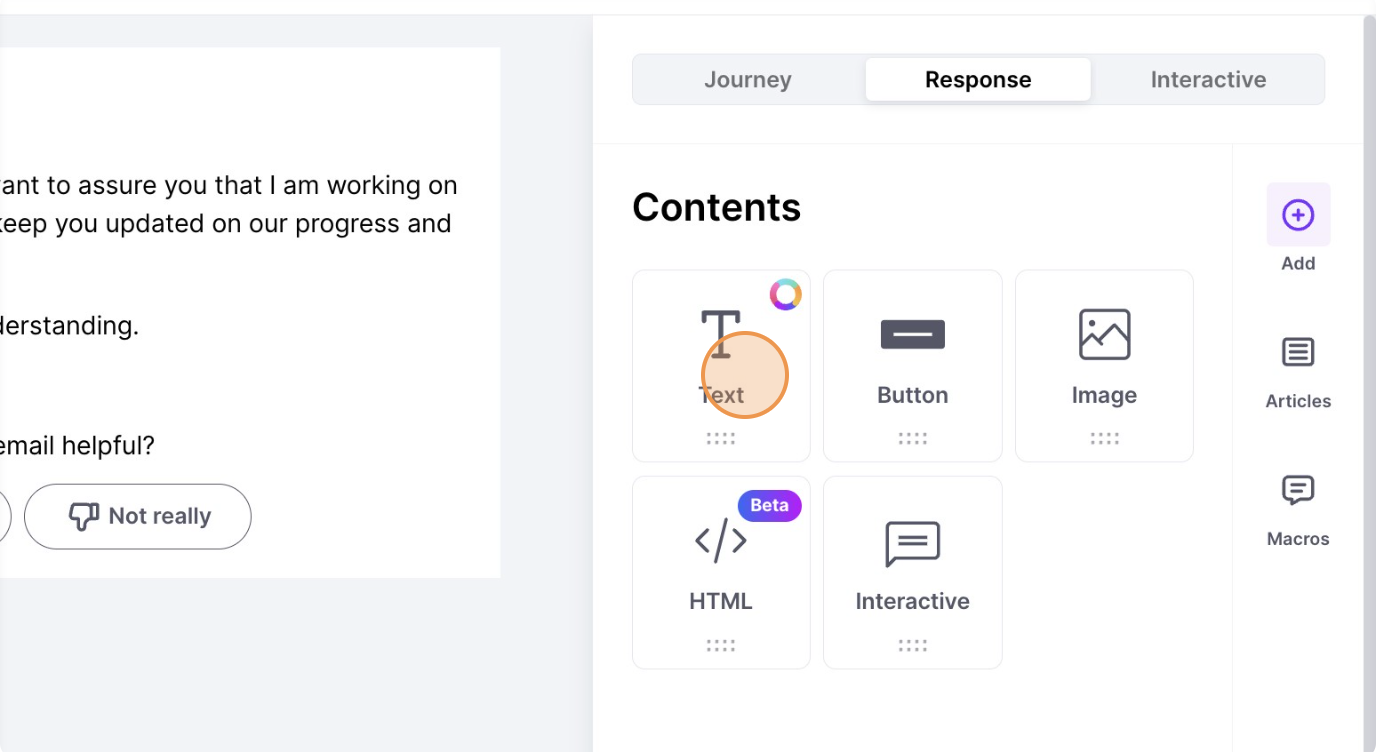Add a Button content block
The width and height of the screenshot is (1378, 752).
(912, 366)
